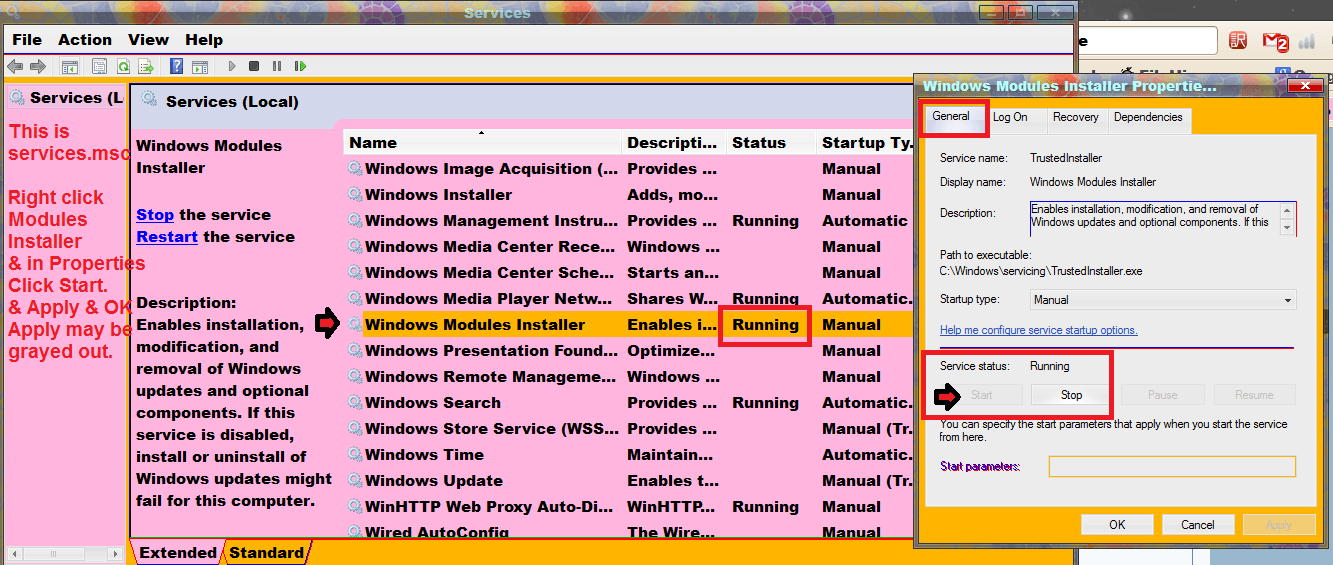The height and width of the screenshot is (565, 1333).
Task: Click the gear icon beside Windows Modules Installer
Action: (355, 325)
